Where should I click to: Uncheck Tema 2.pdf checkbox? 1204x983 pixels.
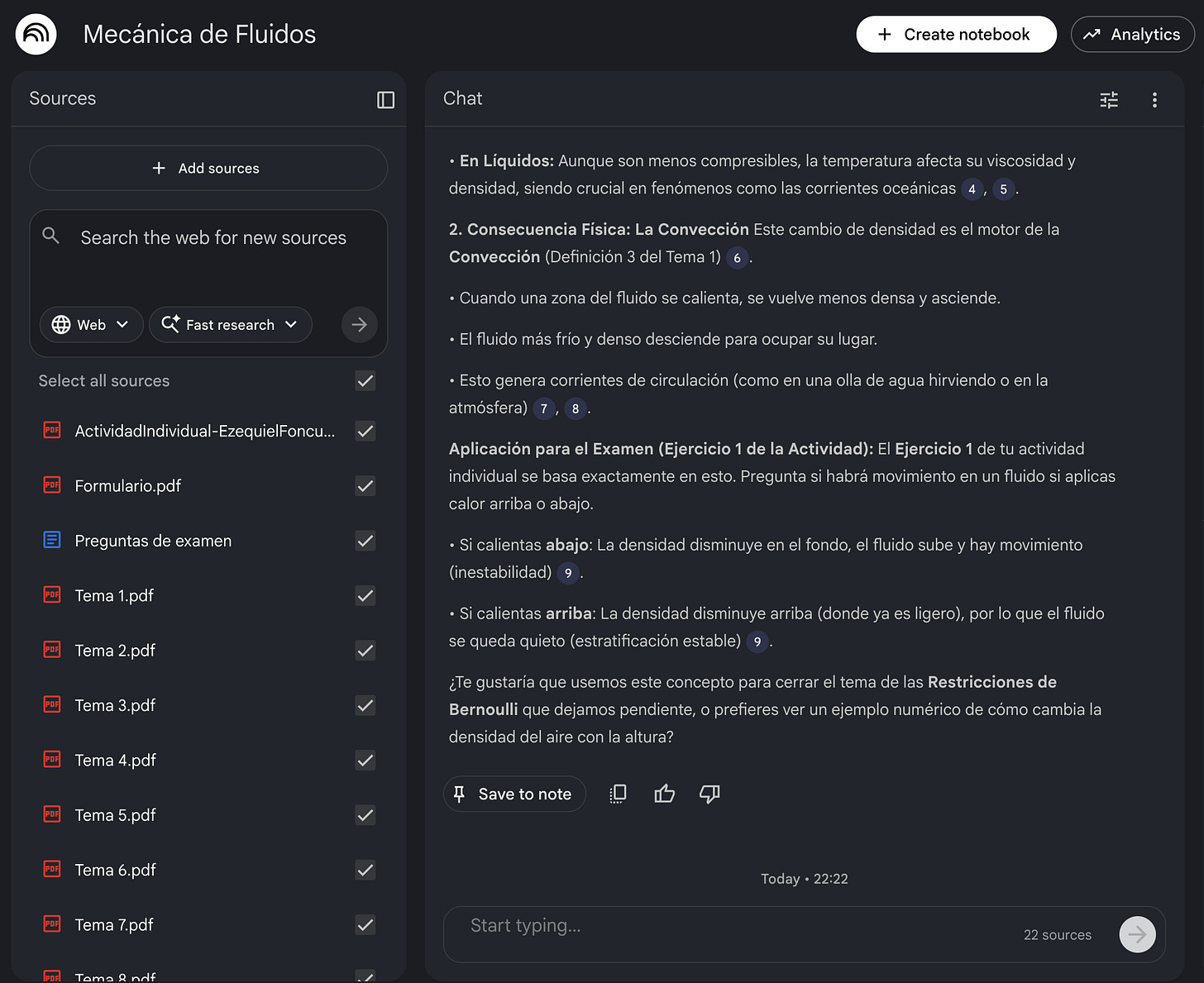click(x=365, y=651)
